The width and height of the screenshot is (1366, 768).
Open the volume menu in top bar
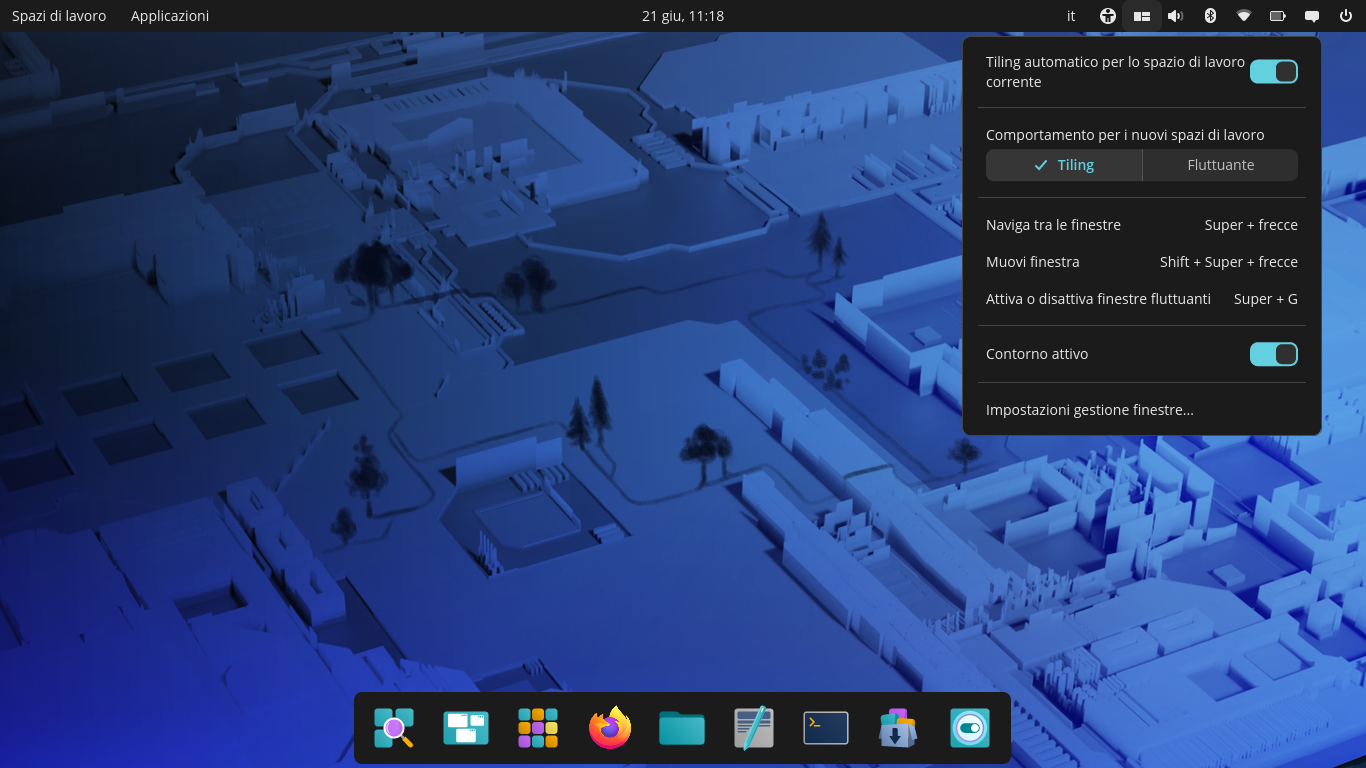1175,16
